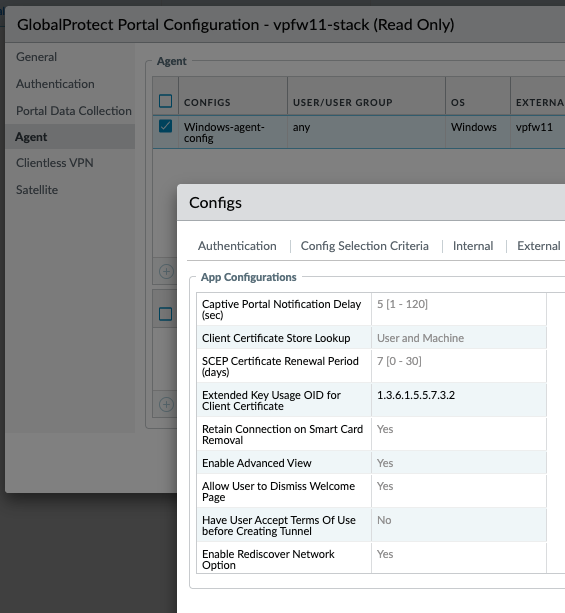Switch to Authentication tab in Configs dialog
The height and width of the screenshot is (613, 565).
pos(237,246)
